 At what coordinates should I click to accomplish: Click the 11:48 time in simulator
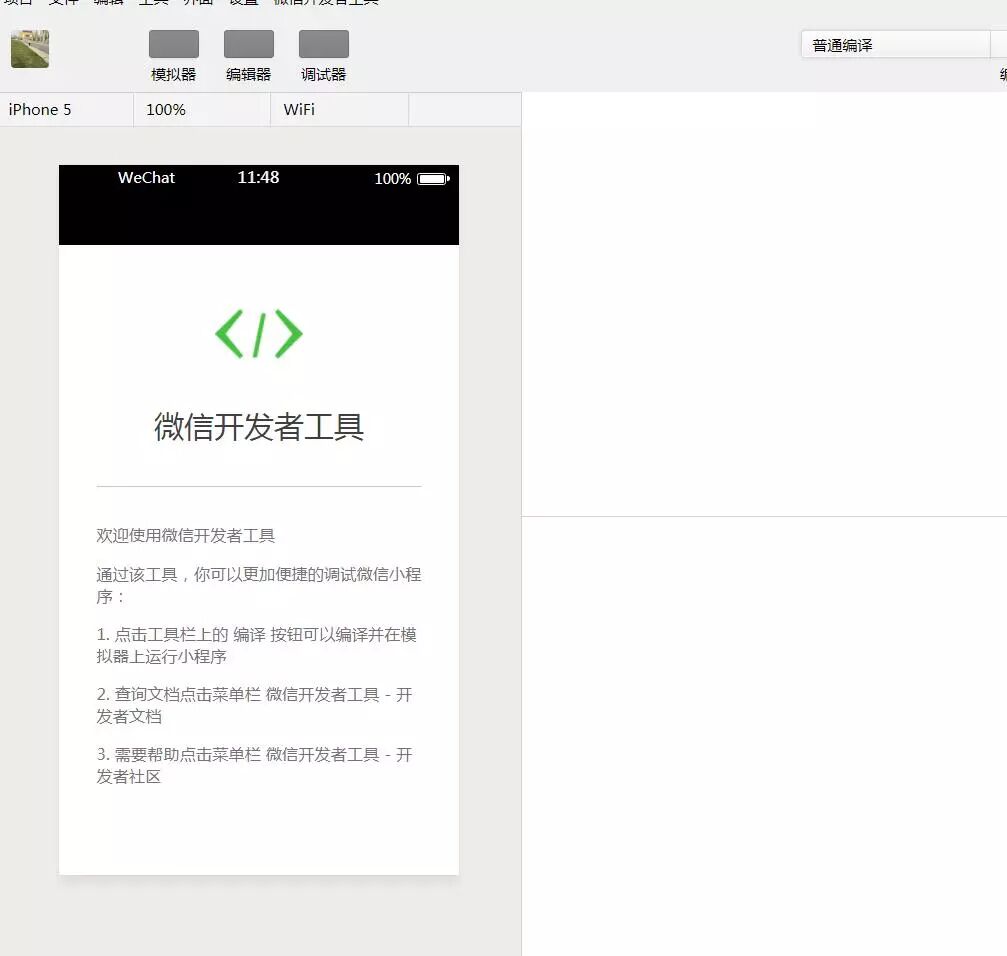258,177
